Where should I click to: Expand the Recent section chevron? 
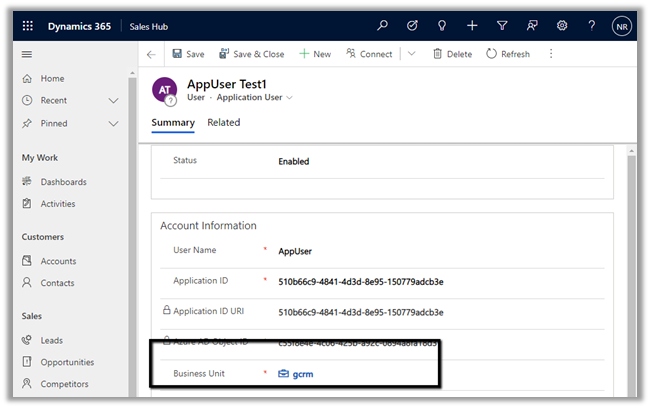113,101
